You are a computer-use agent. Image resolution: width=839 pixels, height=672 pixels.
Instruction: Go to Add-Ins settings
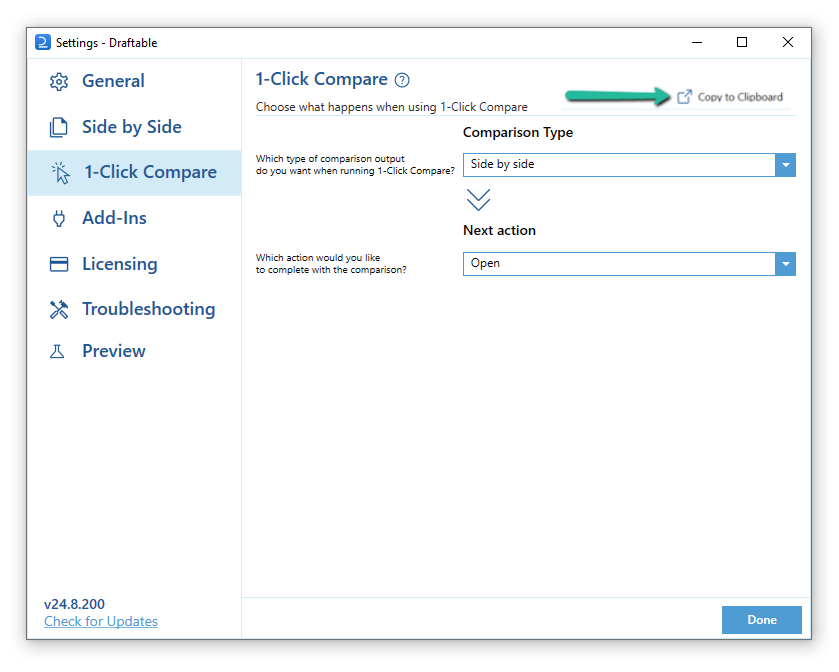coord(134,218)
